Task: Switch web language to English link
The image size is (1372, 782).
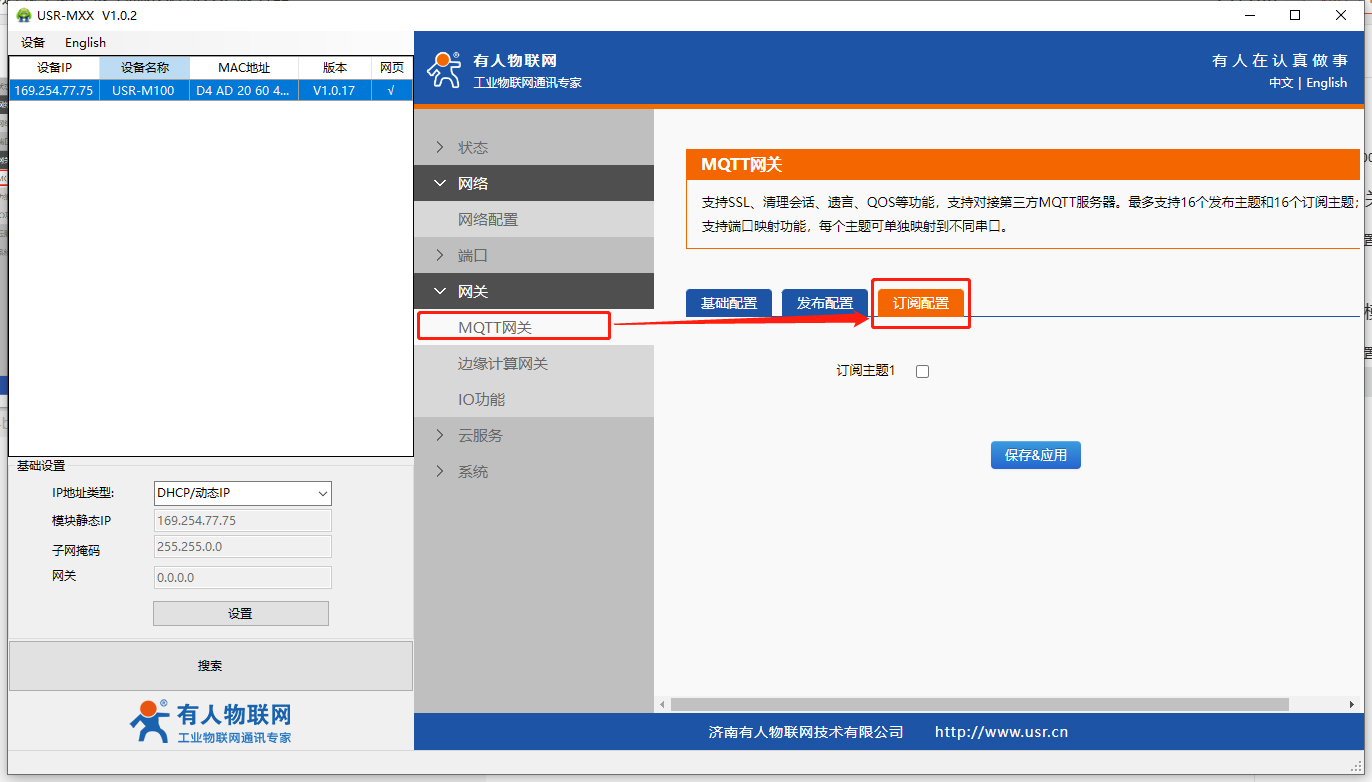Action: tap(1327, 83)
